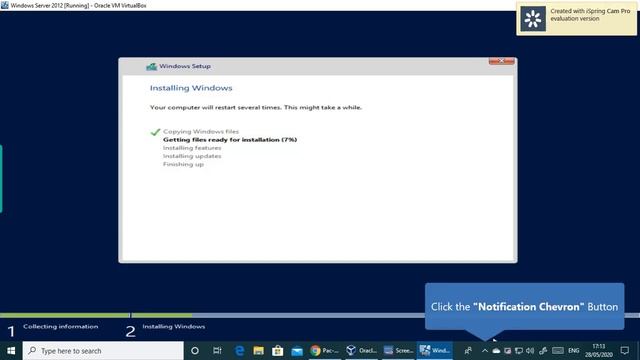Open the Windows Start menu
Image resolution: width=640 pixels, height=360 pixels.
(x=11, y=351)
